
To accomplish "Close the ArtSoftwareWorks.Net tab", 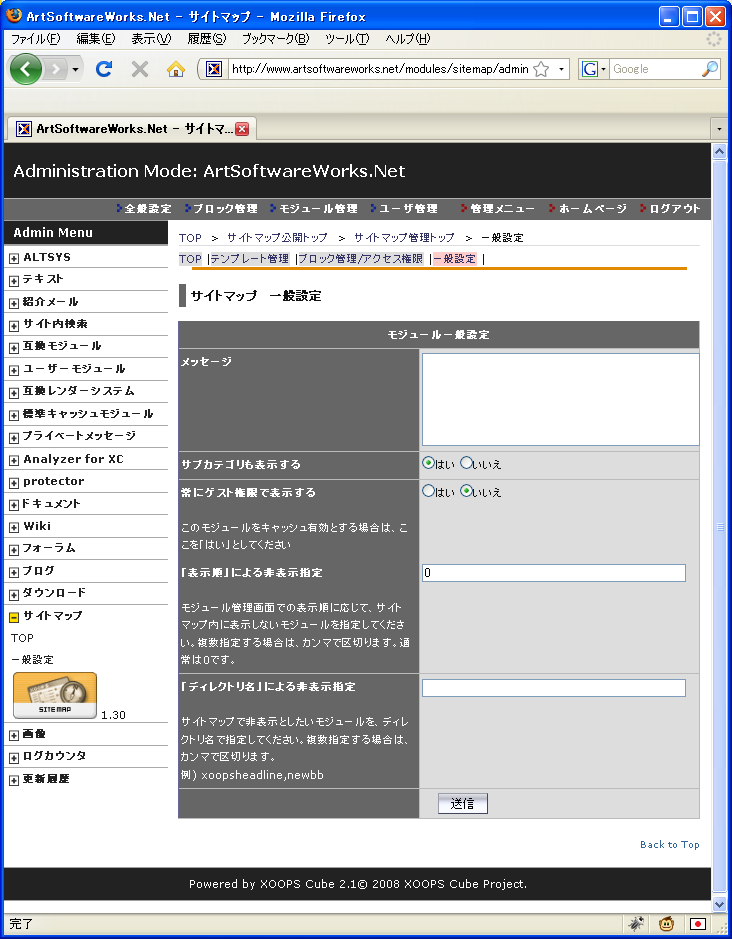I will pyautogui.click(x=242, y=129).
